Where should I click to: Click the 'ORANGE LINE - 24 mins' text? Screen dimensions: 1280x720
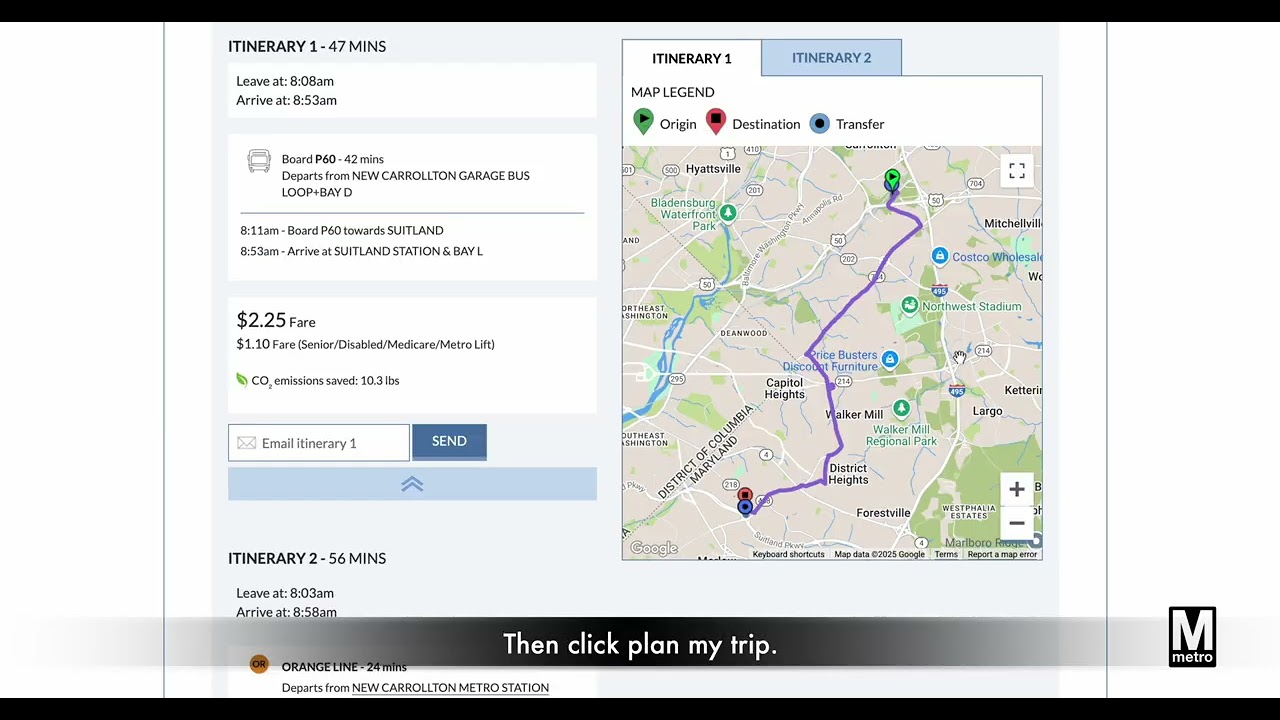[344, 667]
